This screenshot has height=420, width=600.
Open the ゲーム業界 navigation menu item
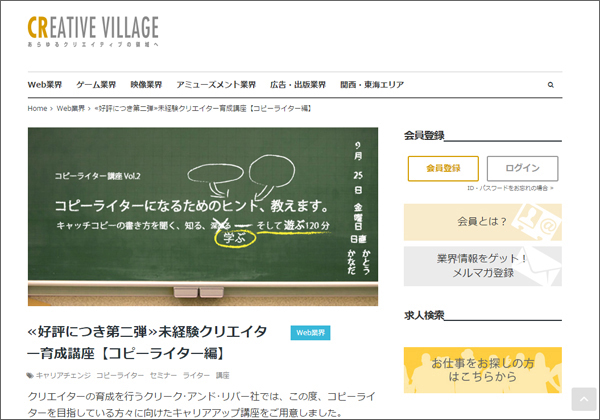(x=96, y=85)
